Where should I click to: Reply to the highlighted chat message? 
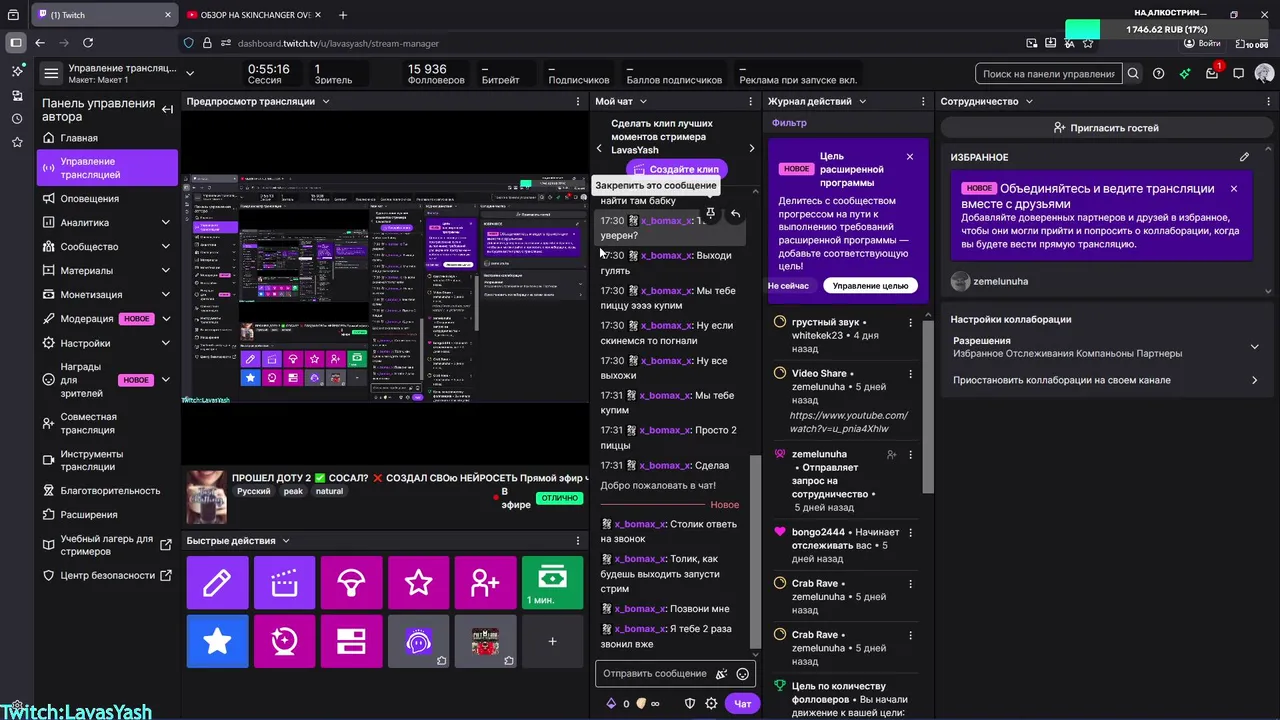735,213
